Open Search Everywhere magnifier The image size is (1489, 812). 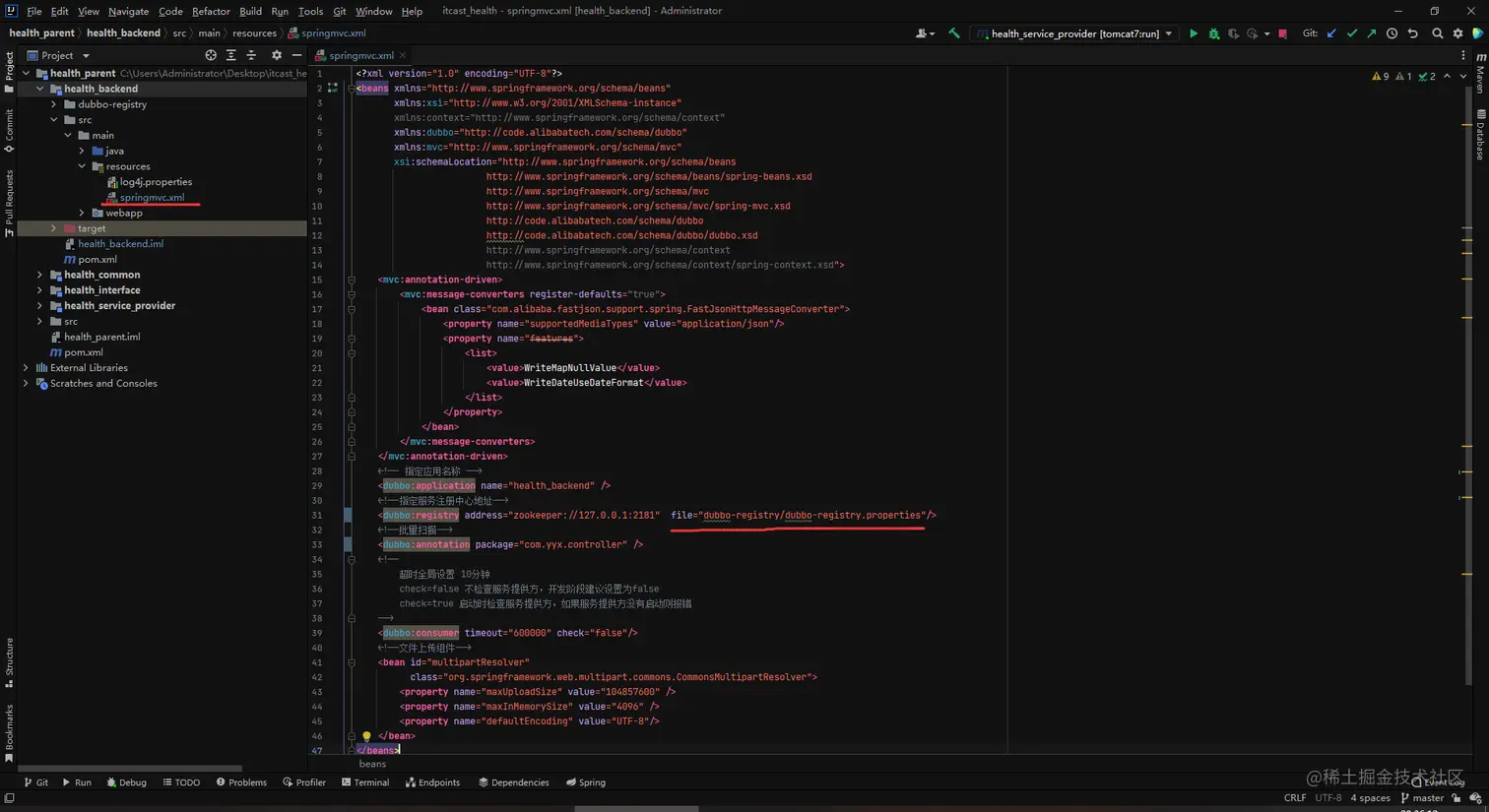(1437, 33)
